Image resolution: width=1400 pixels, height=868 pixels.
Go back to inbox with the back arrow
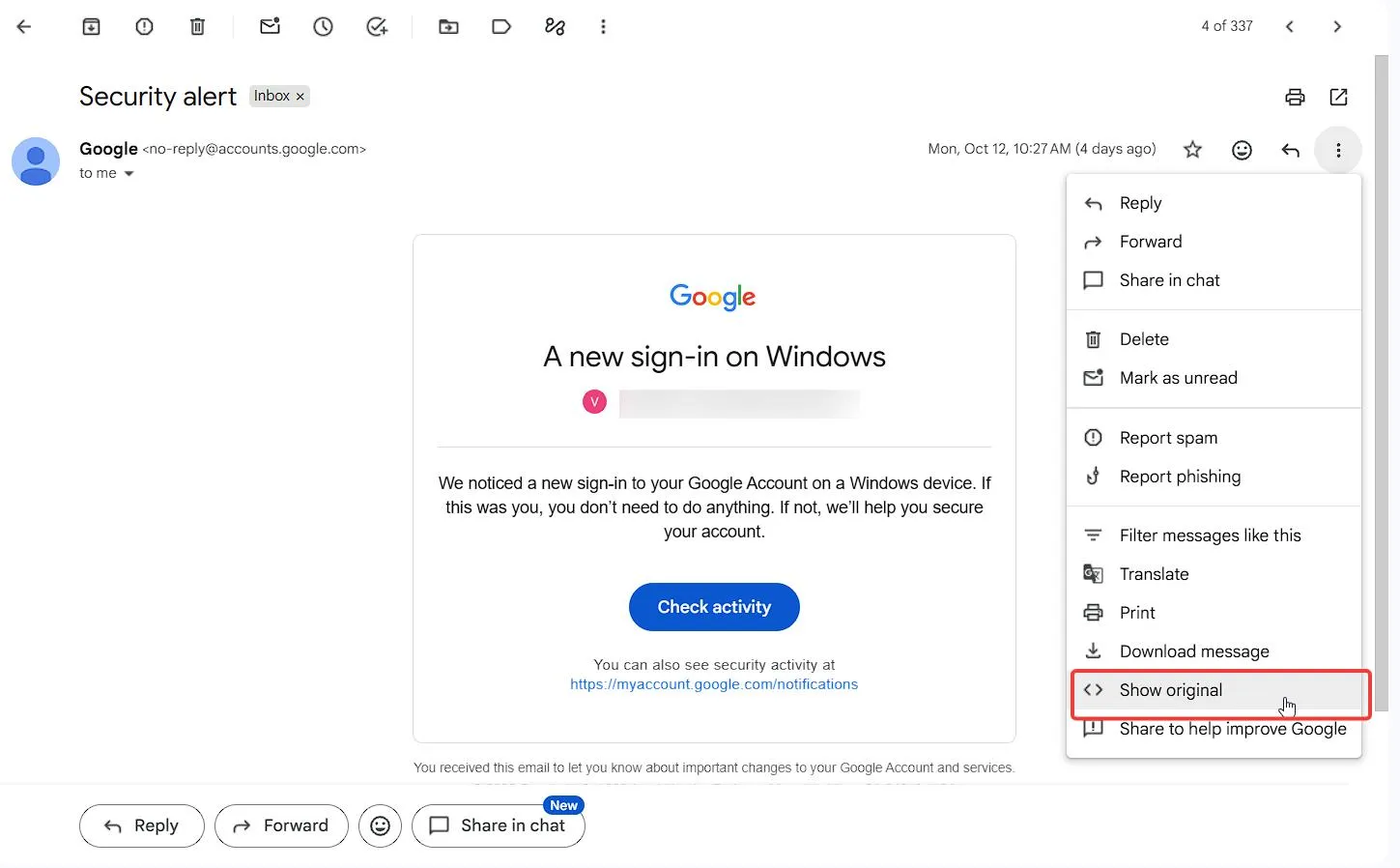click(24, 27)
